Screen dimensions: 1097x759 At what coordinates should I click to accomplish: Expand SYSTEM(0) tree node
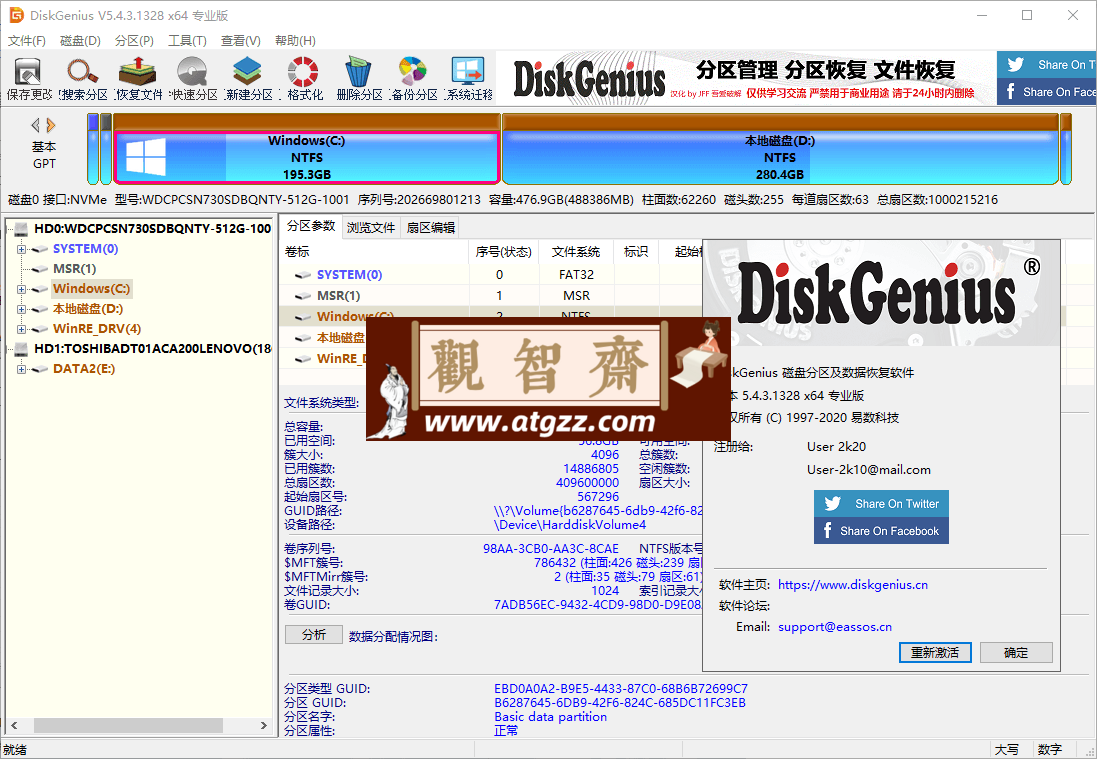(21, 249)
